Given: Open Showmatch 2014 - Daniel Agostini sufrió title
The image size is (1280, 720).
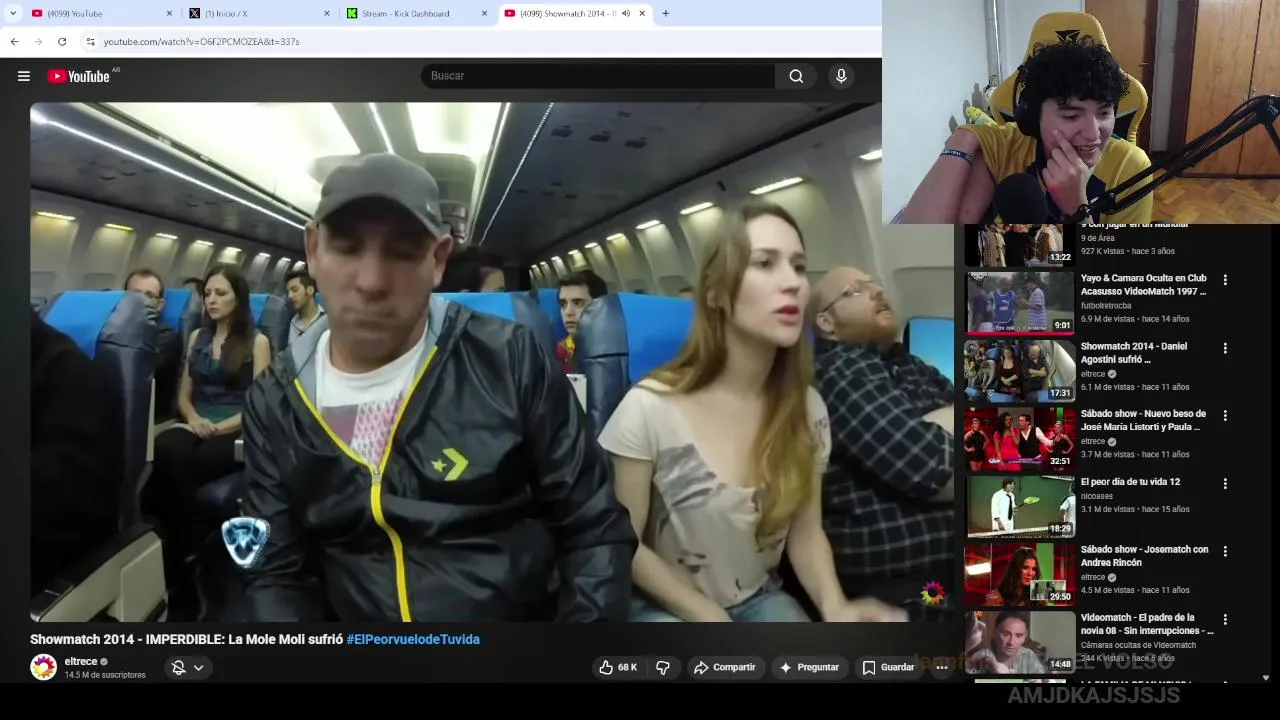Looking at the screenshot, I should click(1134, 353).
